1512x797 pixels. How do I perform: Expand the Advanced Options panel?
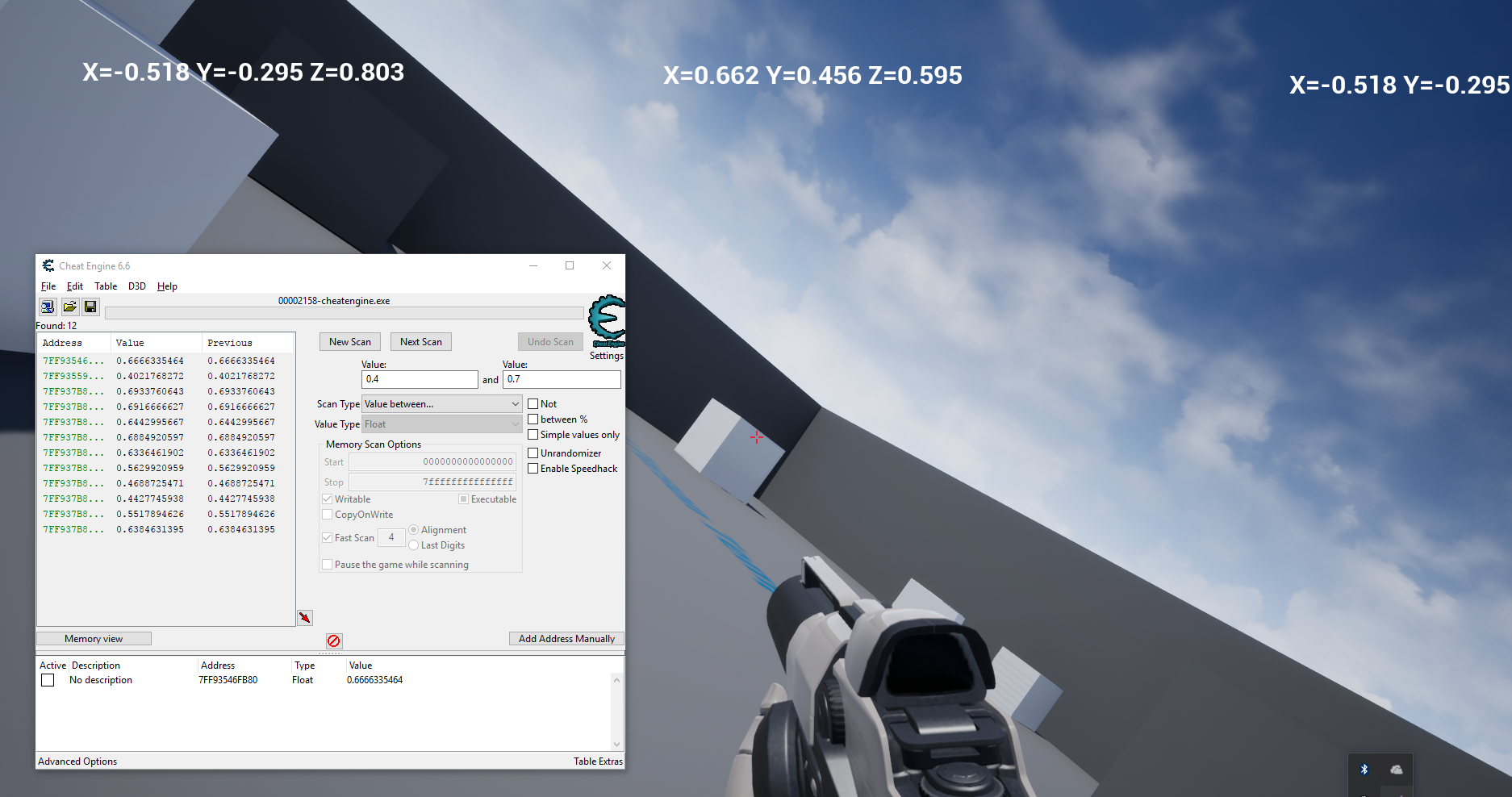click(77, 762)
